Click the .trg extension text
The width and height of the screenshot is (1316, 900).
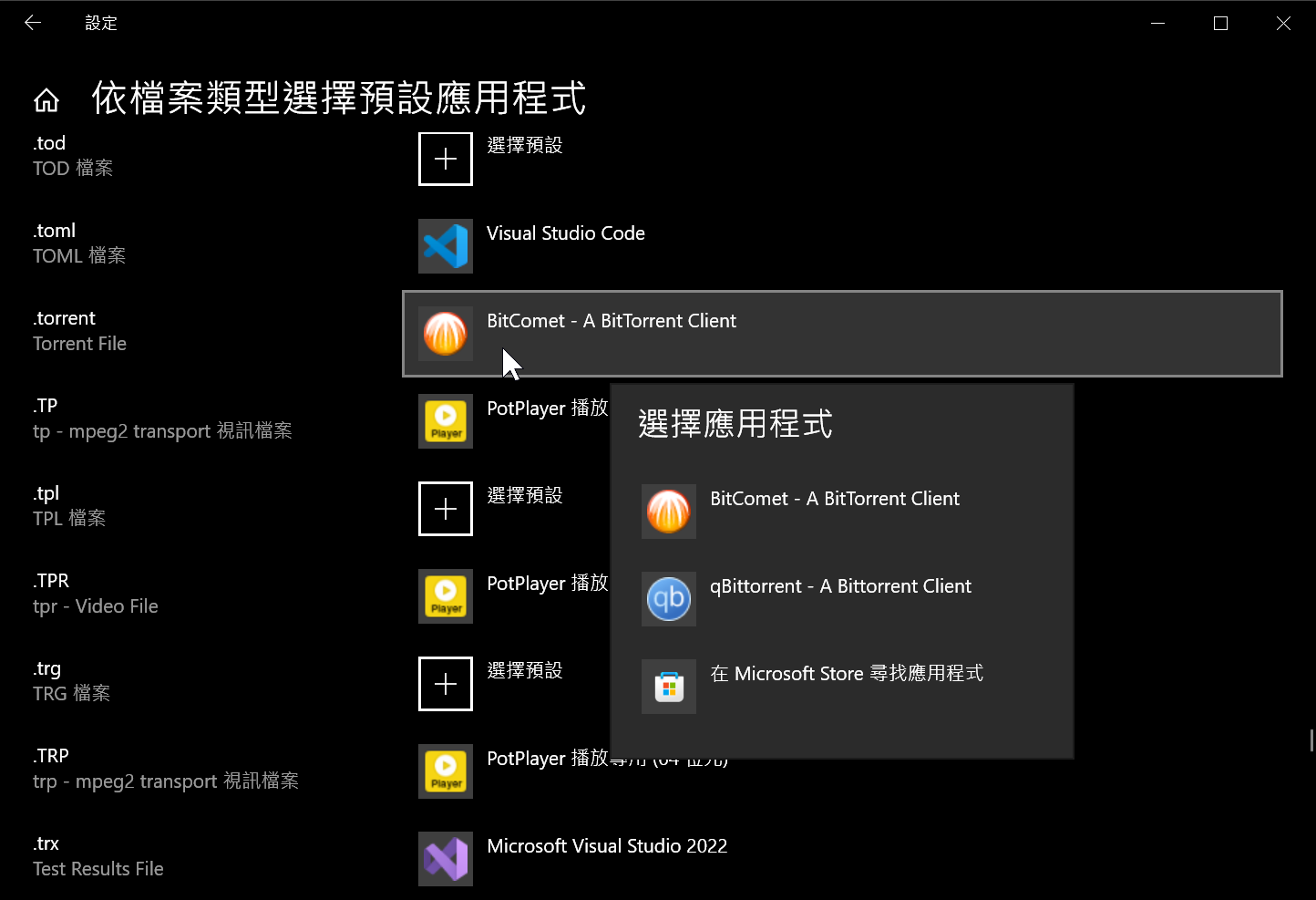click(x=47, y=668)
